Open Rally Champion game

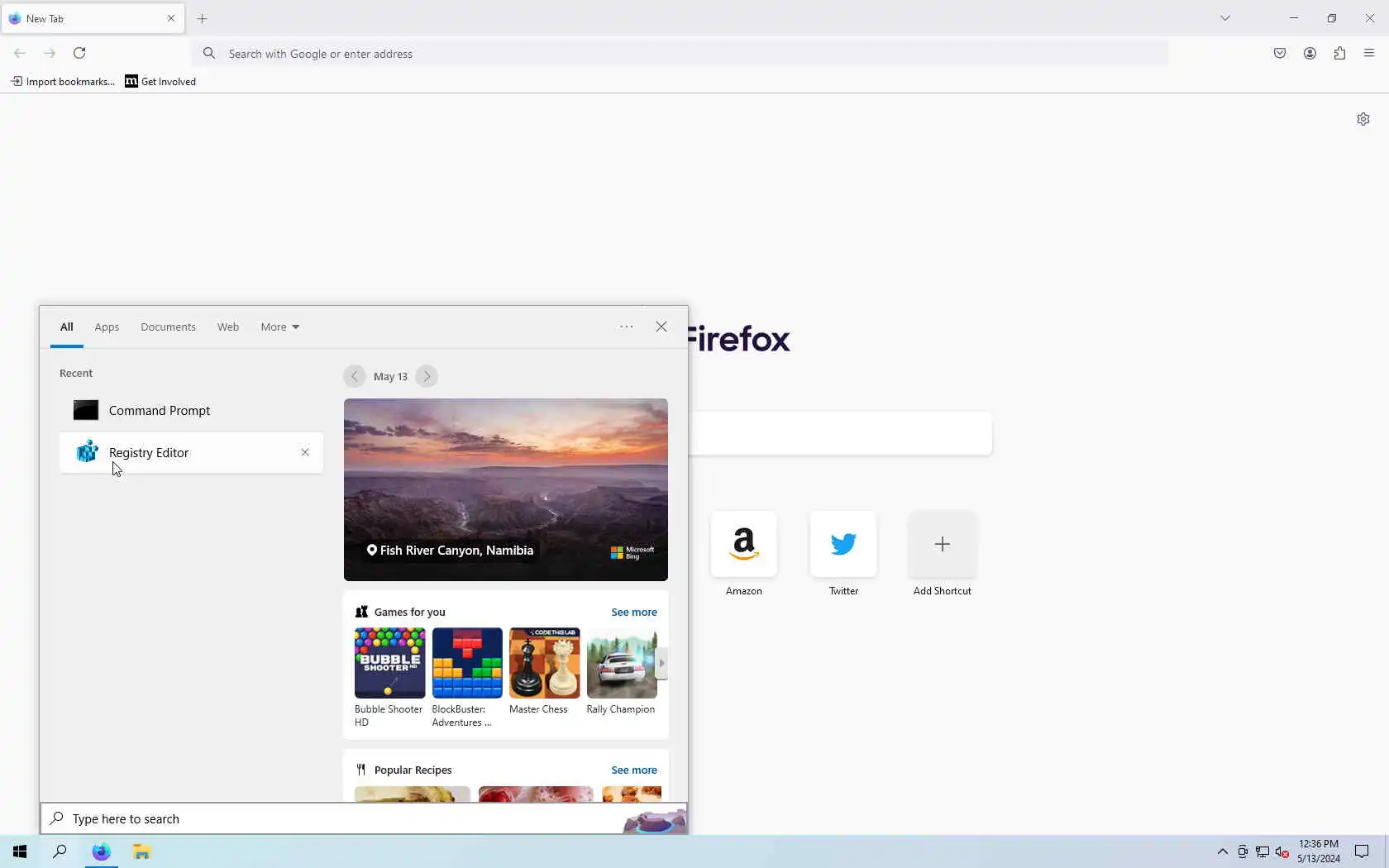(x=622, y=671)
